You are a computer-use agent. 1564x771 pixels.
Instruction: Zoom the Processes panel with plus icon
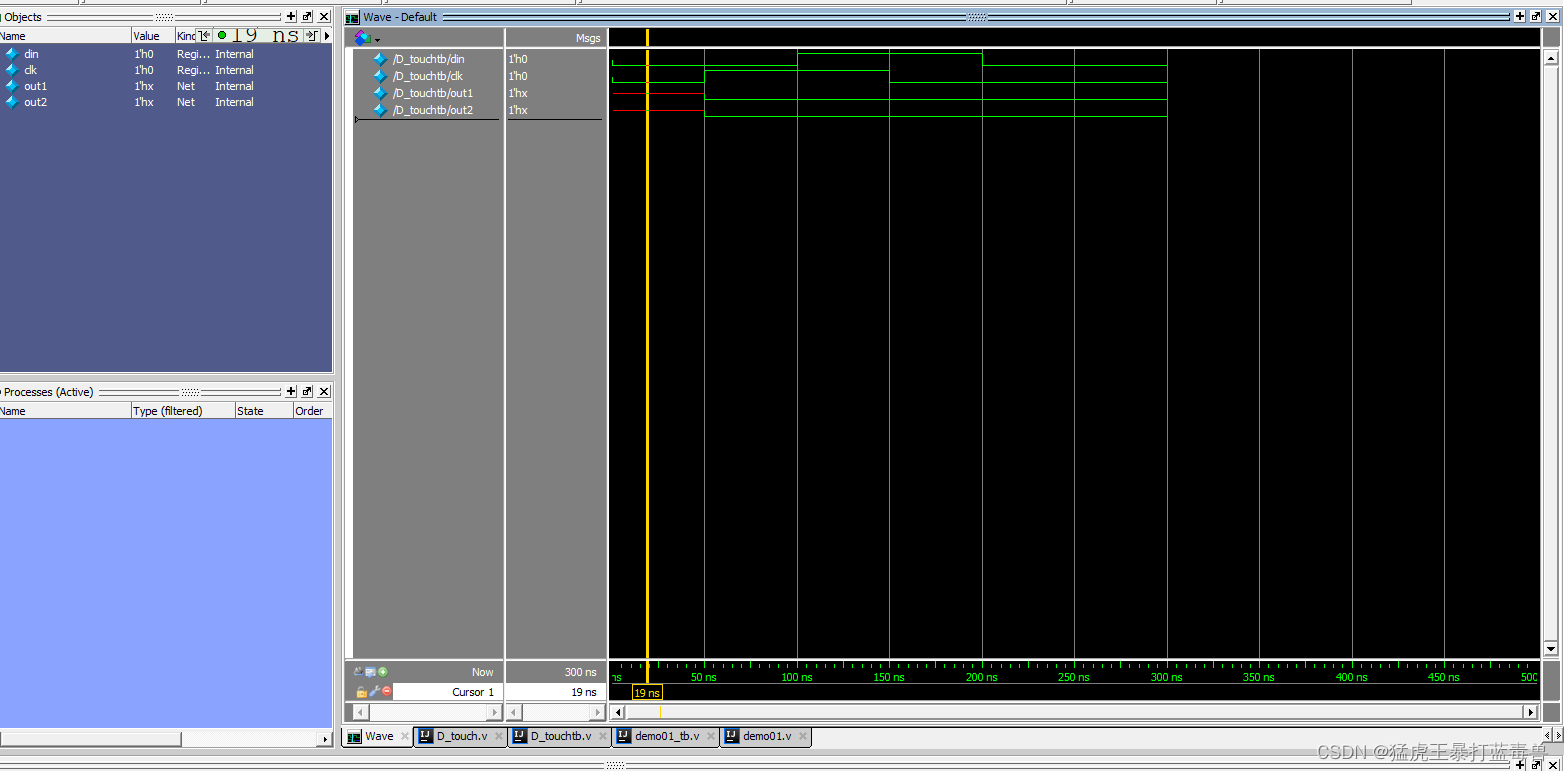coord(291,392)
